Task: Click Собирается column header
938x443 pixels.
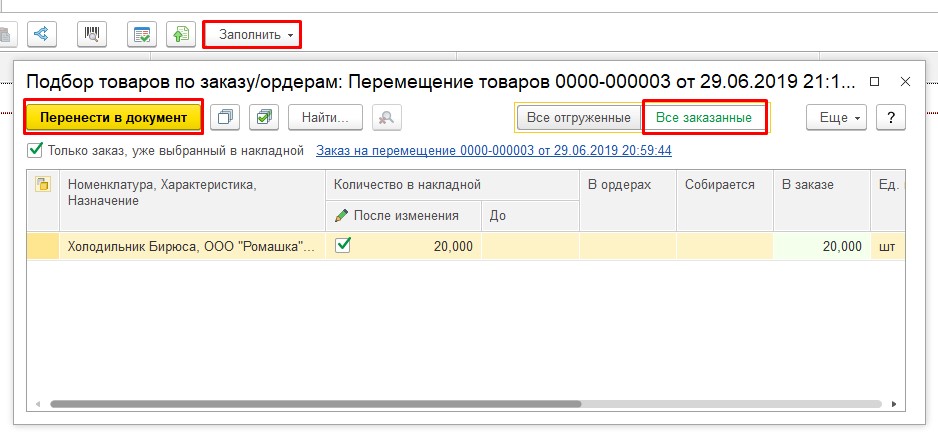Action: click(x=725, y=200)
